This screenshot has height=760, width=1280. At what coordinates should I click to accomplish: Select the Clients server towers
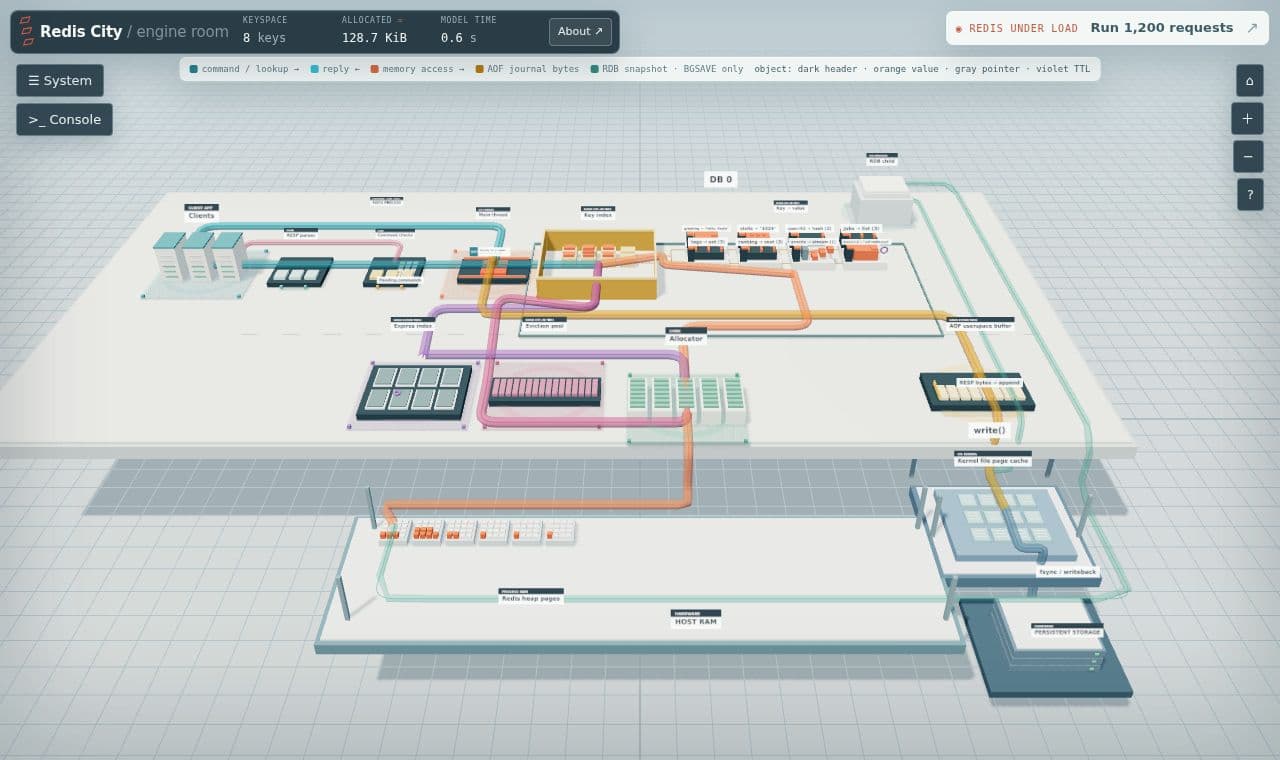(x=198, y=257)
